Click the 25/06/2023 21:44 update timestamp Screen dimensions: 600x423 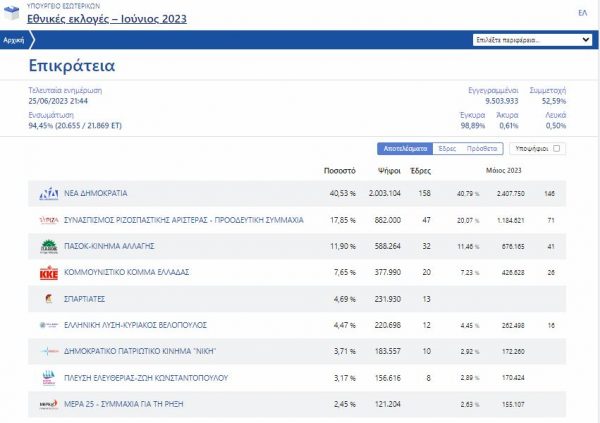point(58,101)
